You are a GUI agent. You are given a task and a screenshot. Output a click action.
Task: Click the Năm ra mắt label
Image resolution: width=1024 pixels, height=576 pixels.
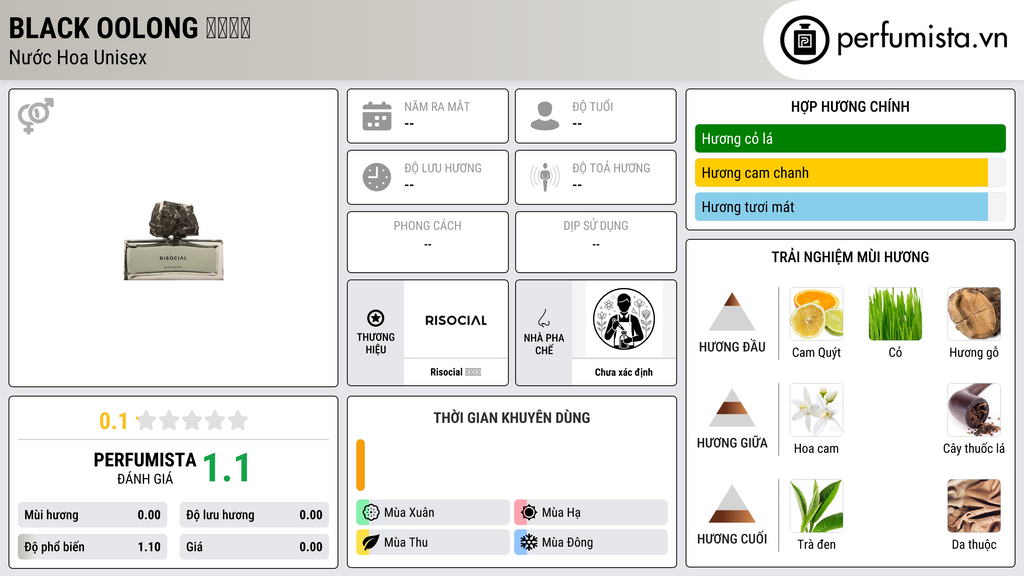pos(437,106)
